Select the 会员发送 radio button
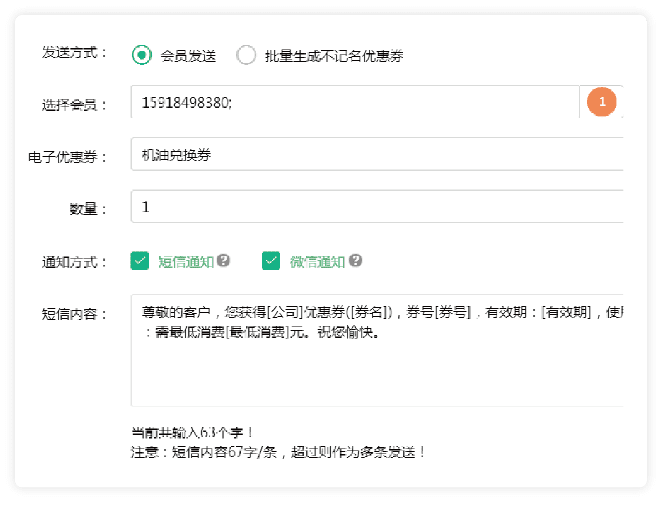This screenshot has height=526, width=662. [x=142, y=55]
